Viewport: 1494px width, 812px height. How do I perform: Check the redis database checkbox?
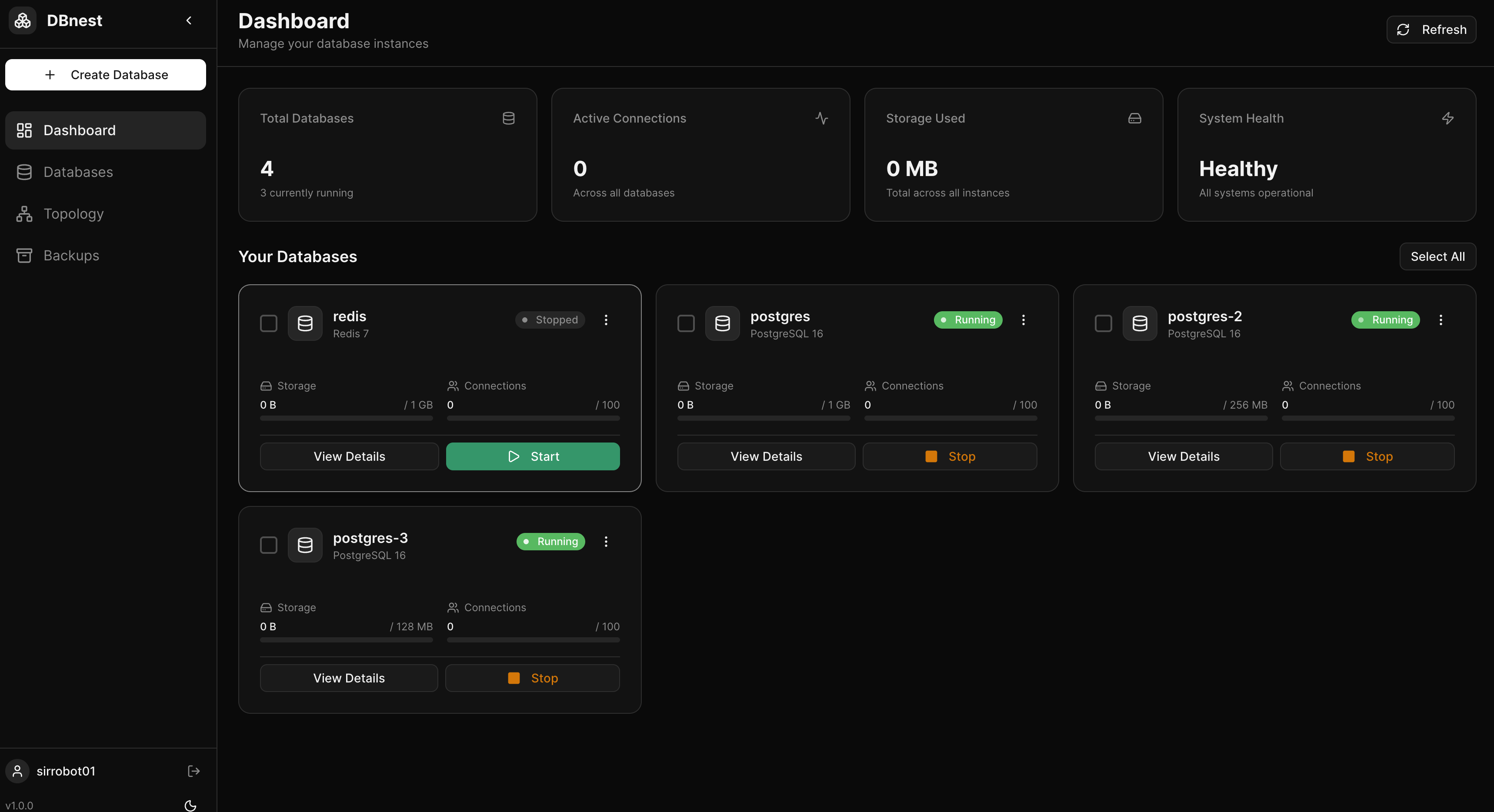pos(269,323)
